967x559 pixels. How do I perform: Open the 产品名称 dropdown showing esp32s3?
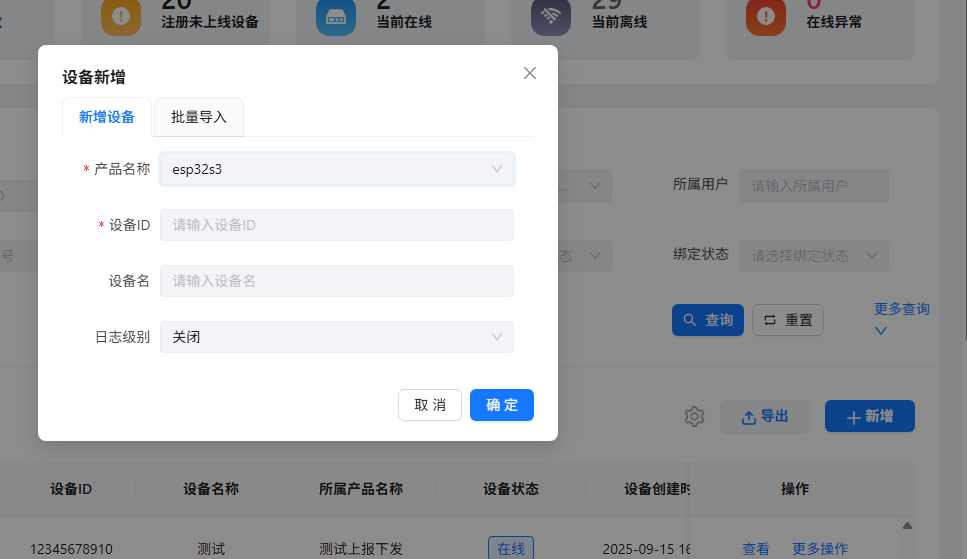point(337,169)
